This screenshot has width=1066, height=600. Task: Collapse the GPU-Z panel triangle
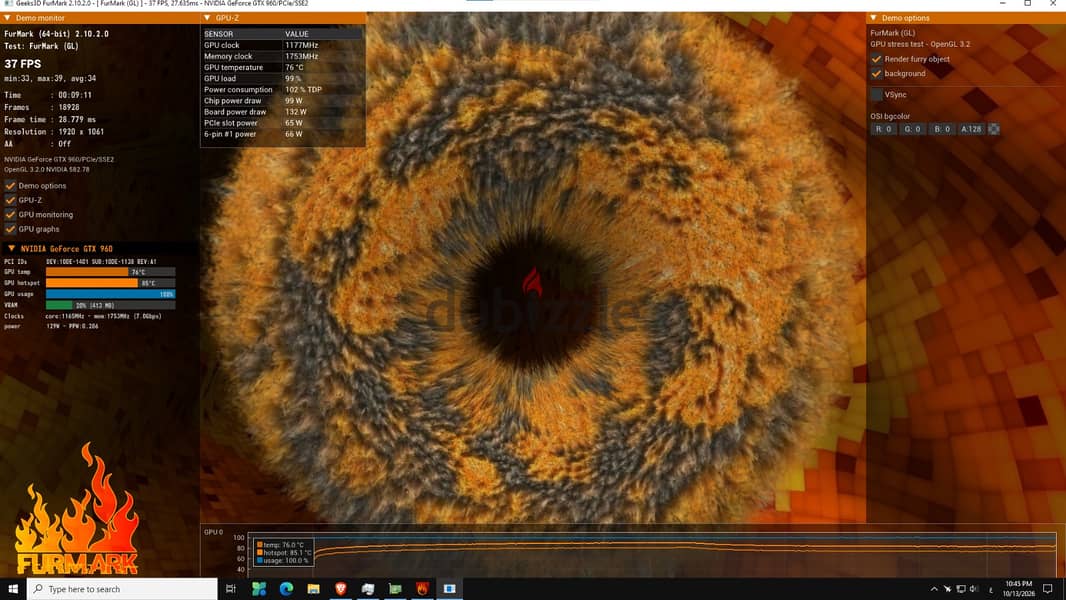[x=207, y=18]
